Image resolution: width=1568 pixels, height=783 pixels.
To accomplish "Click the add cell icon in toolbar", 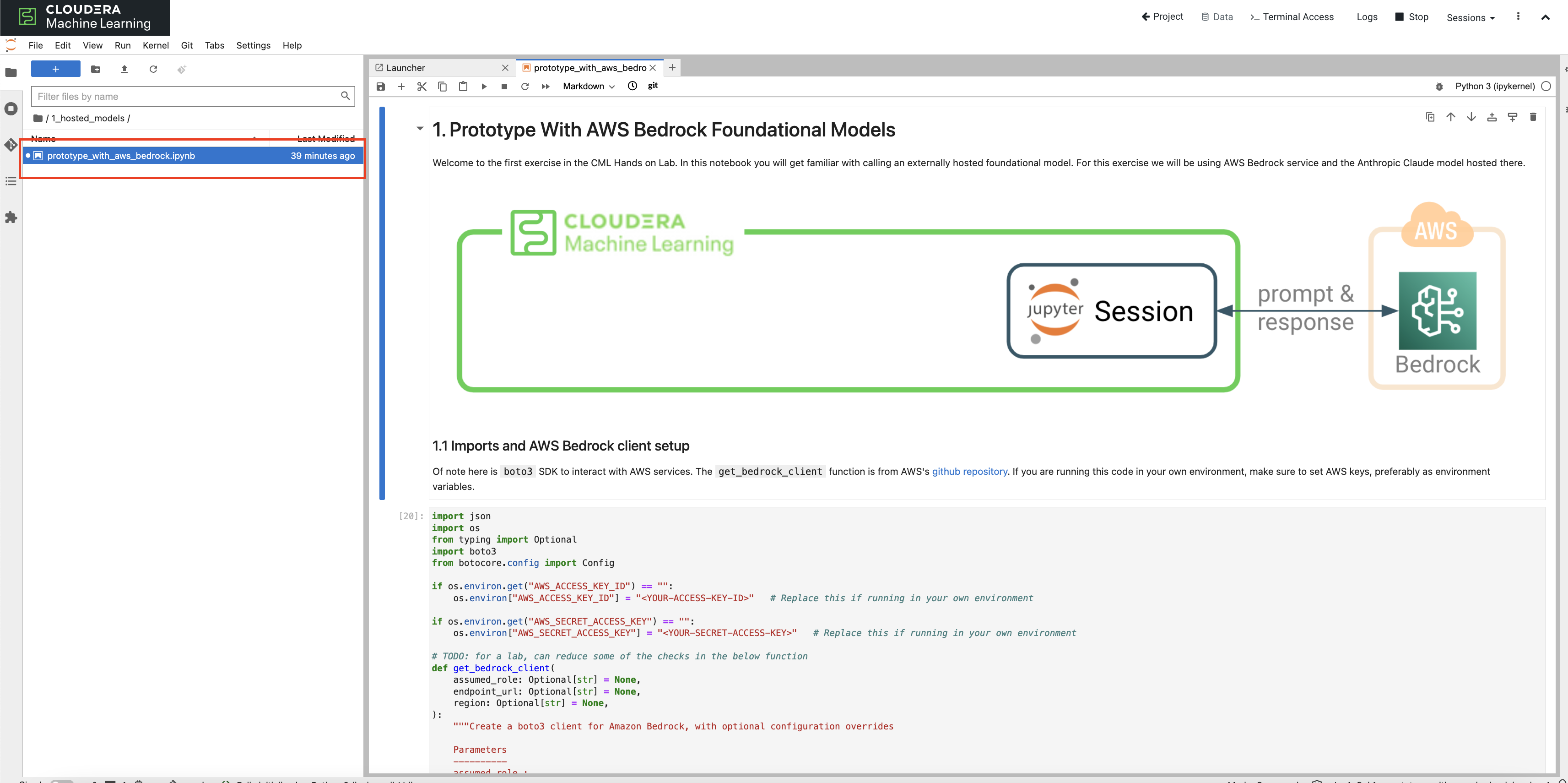I will click(x=402, y=86).
